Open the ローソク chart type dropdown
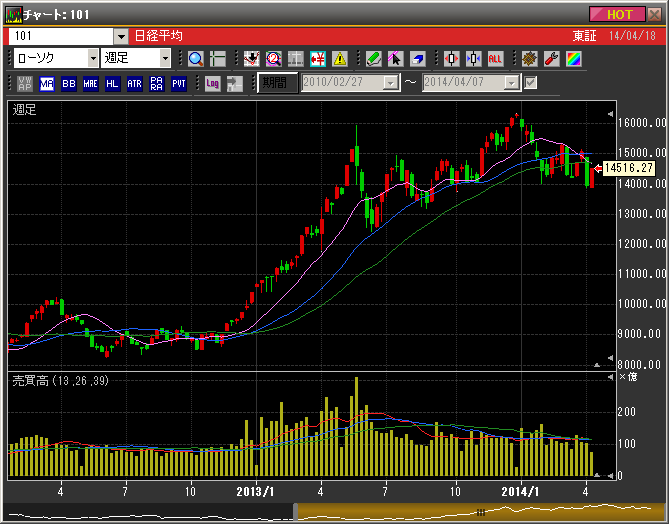669x524 pixels. pyautogui.click(x=92, y=59)
